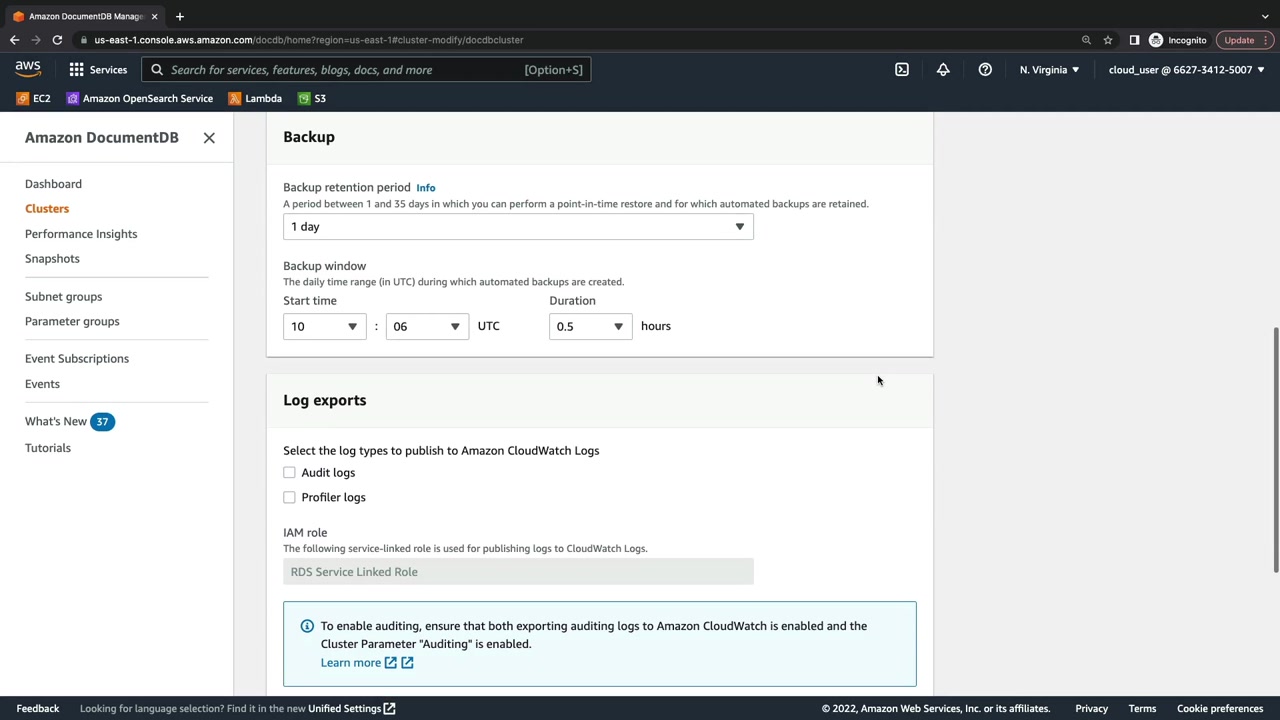Screen dimensions: 1280x720
Task: Click the AWS logo home icon
Action: [28, 69]
